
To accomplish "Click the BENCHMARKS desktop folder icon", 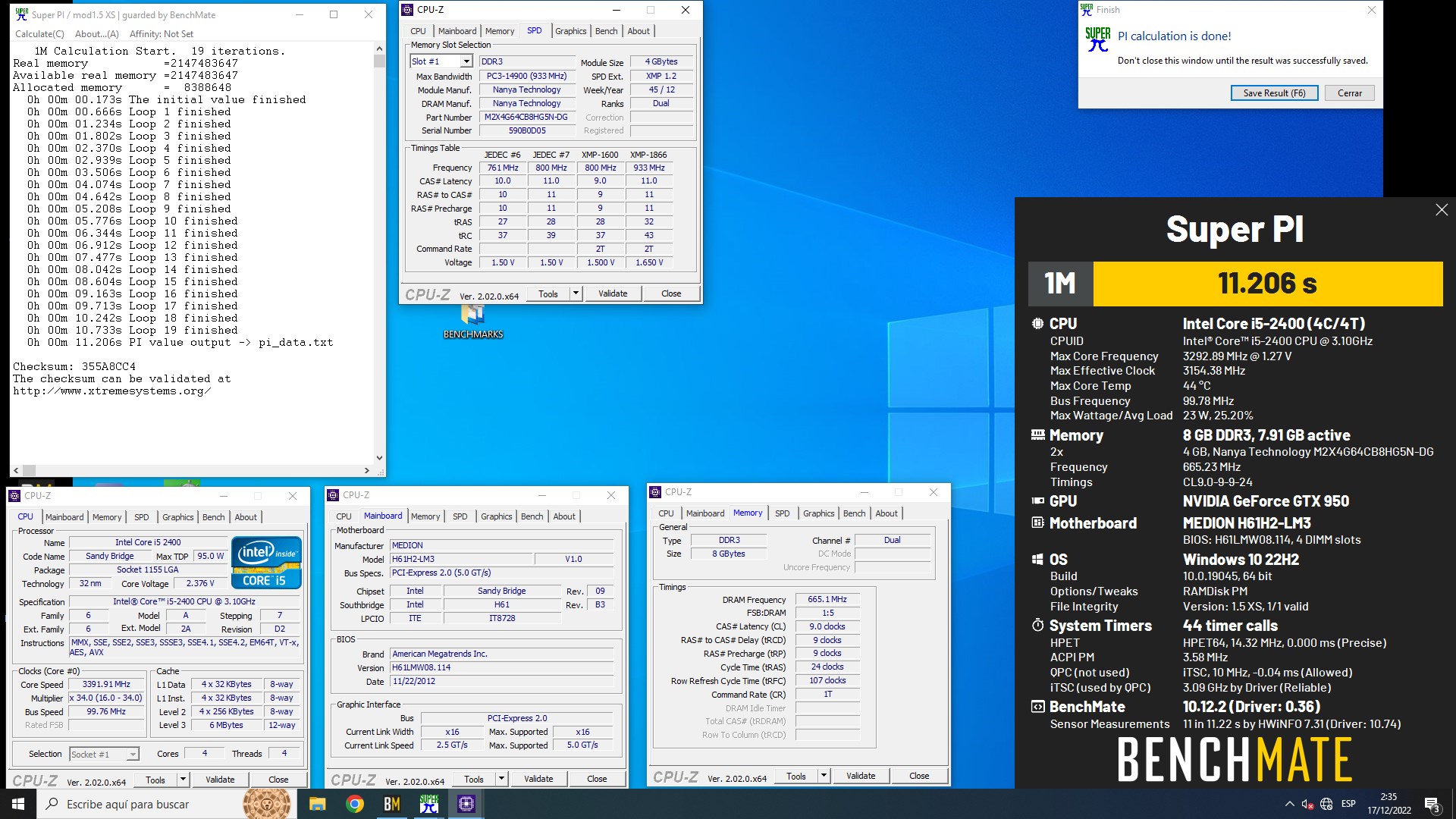I will click(x=473, y=321).
